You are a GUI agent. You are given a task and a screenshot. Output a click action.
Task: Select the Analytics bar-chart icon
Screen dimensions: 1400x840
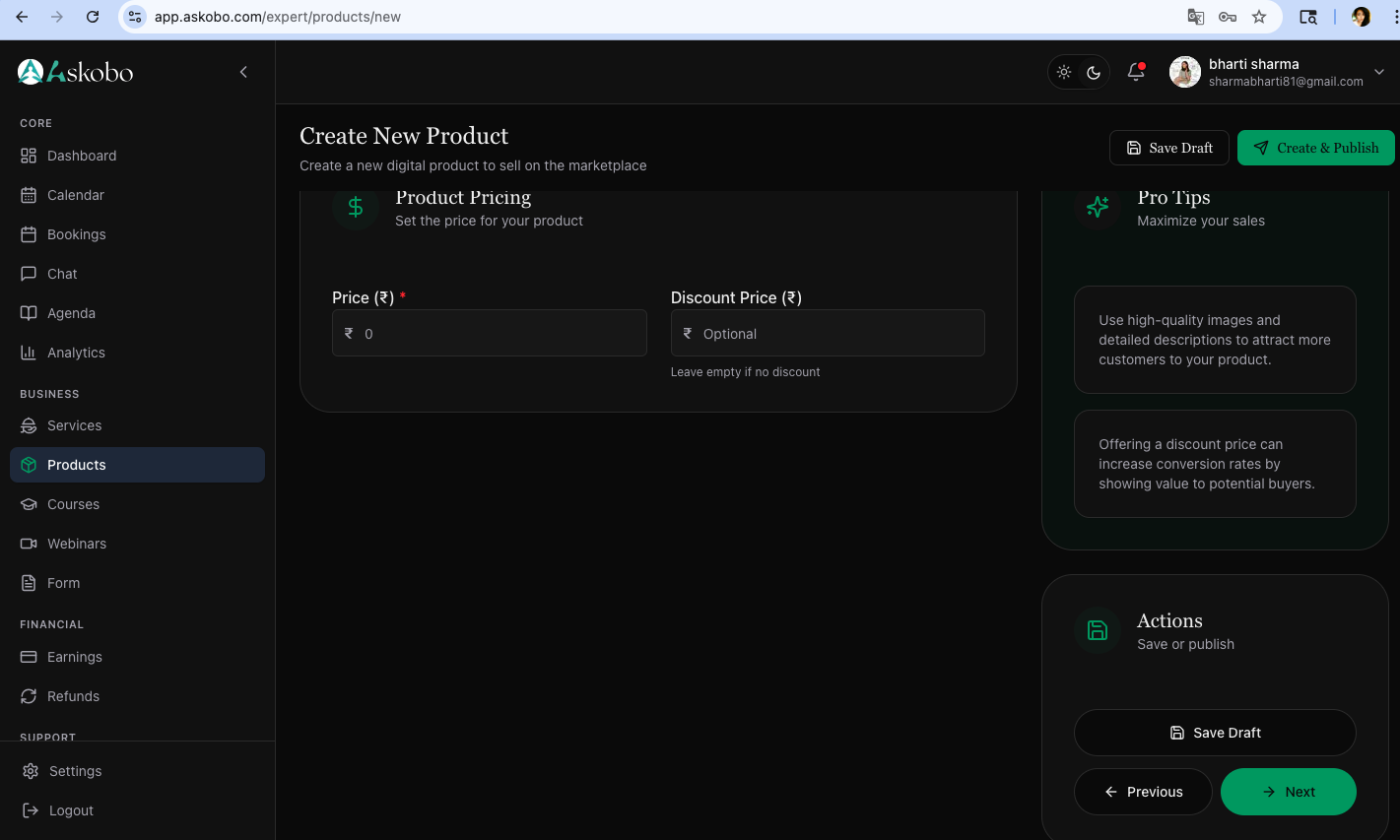[x=29, y=353]
